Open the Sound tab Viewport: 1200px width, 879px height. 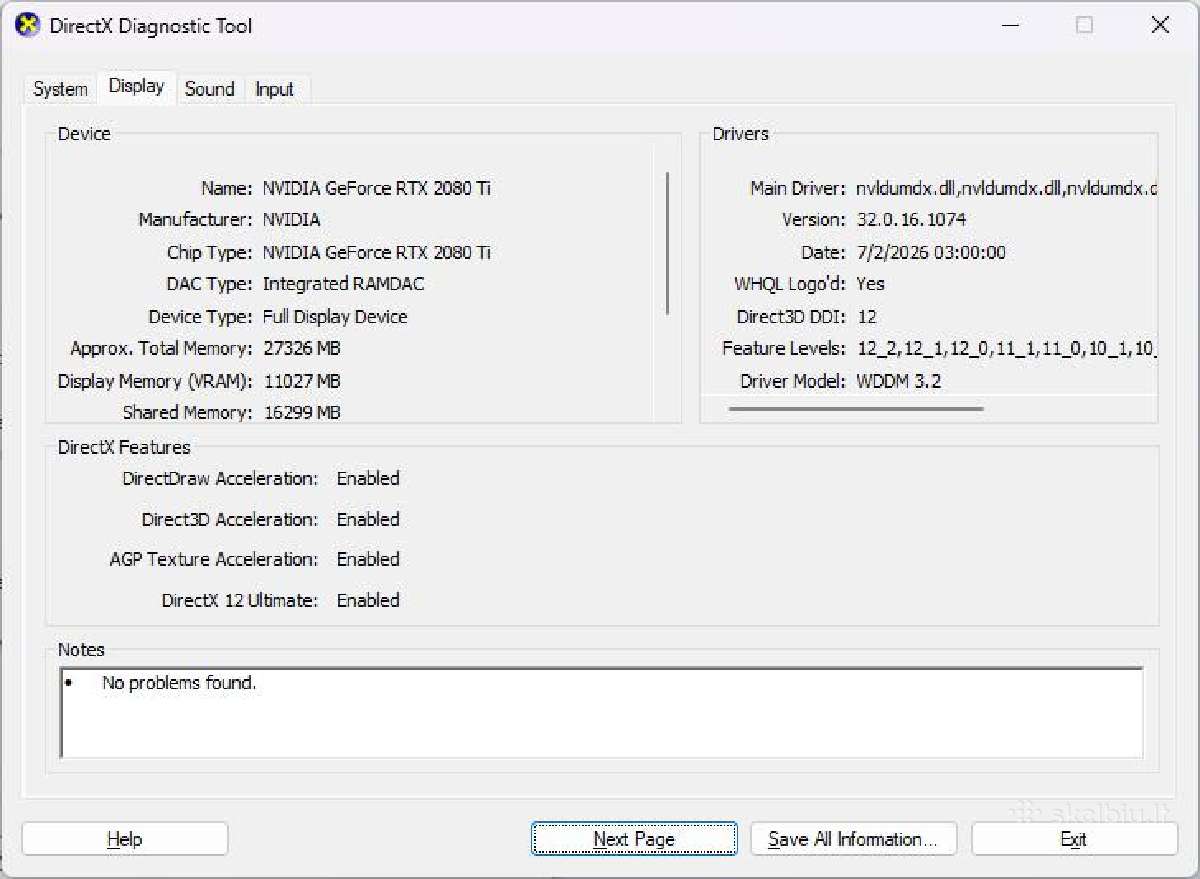click(x=210, y=89)
